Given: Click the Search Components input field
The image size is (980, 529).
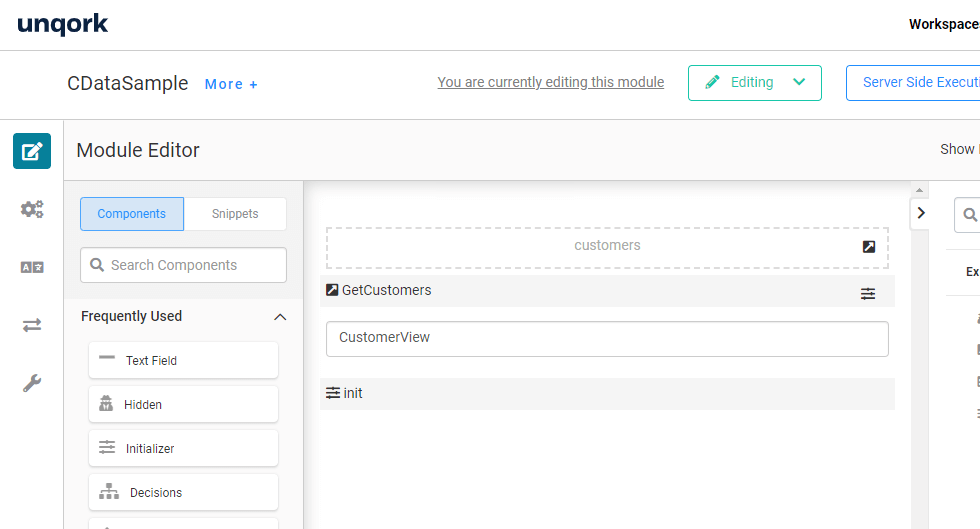Looking at the screenshot, I should [184, 265].
